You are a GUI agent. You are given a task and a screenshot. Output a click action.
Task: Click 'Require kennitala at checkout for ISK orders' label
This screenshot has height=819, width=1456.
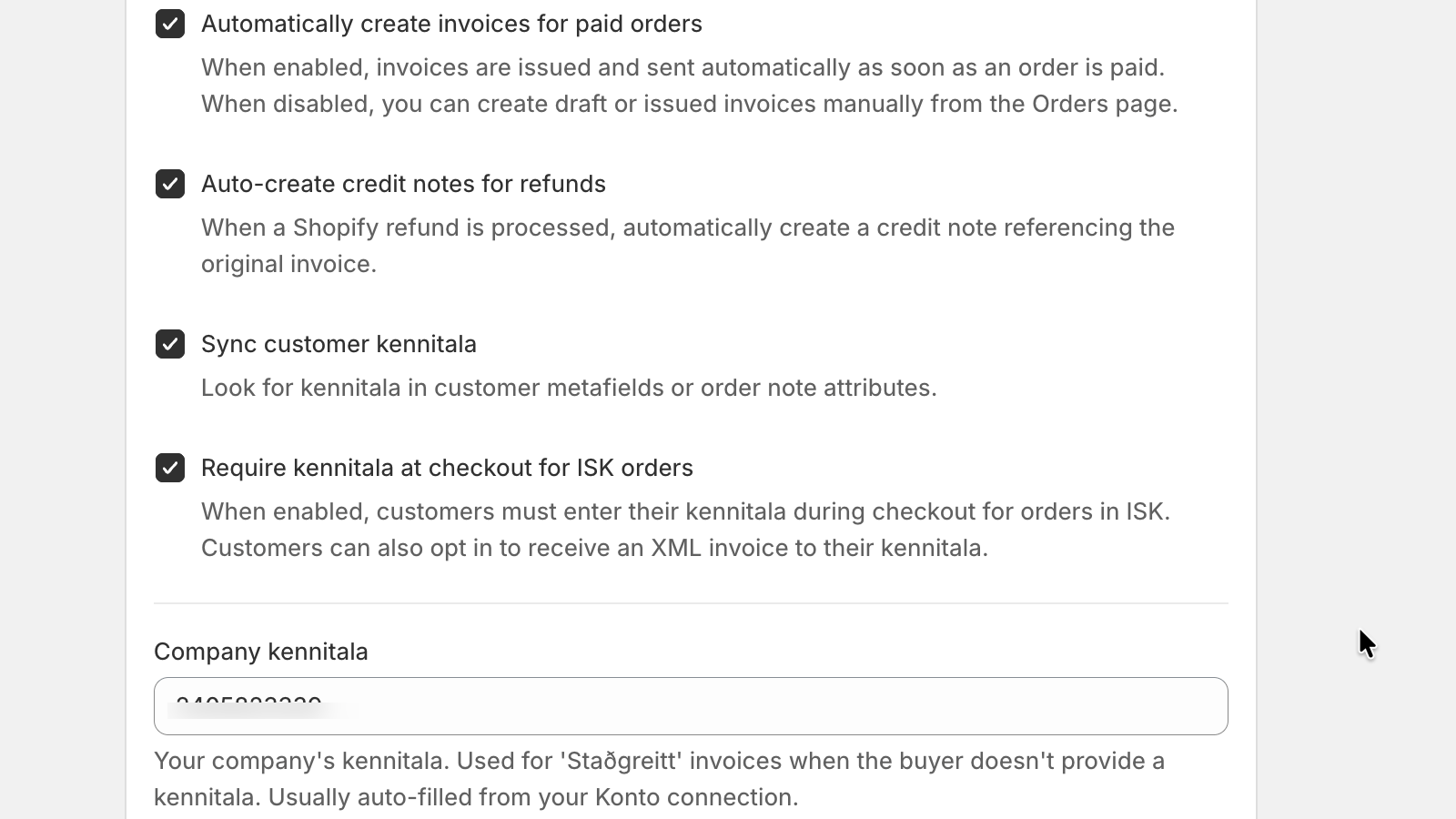click(x=447, y=468)
